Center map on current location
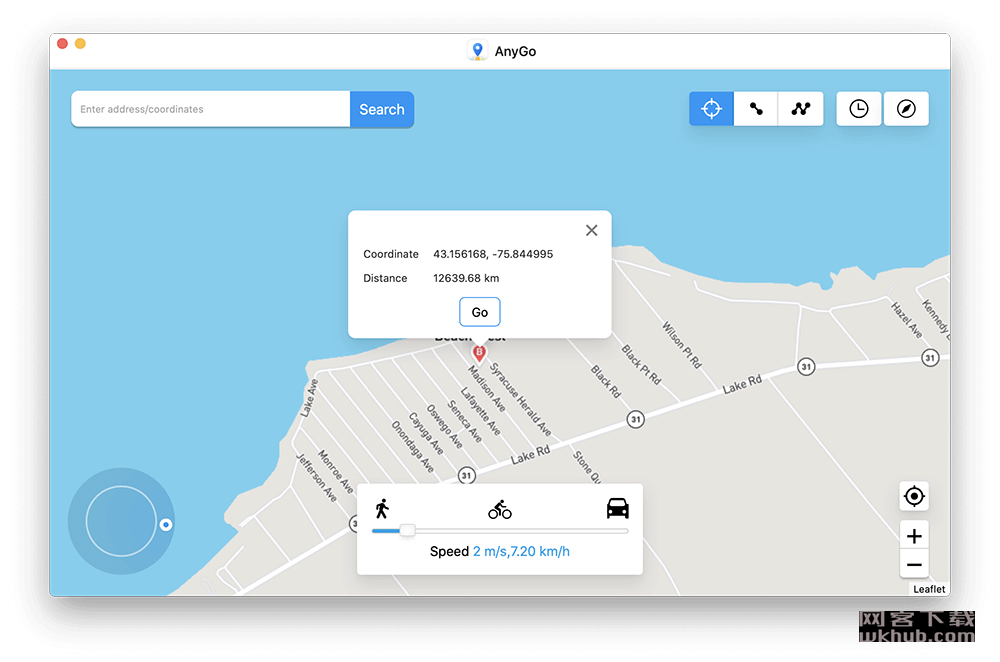 [914, 496]
